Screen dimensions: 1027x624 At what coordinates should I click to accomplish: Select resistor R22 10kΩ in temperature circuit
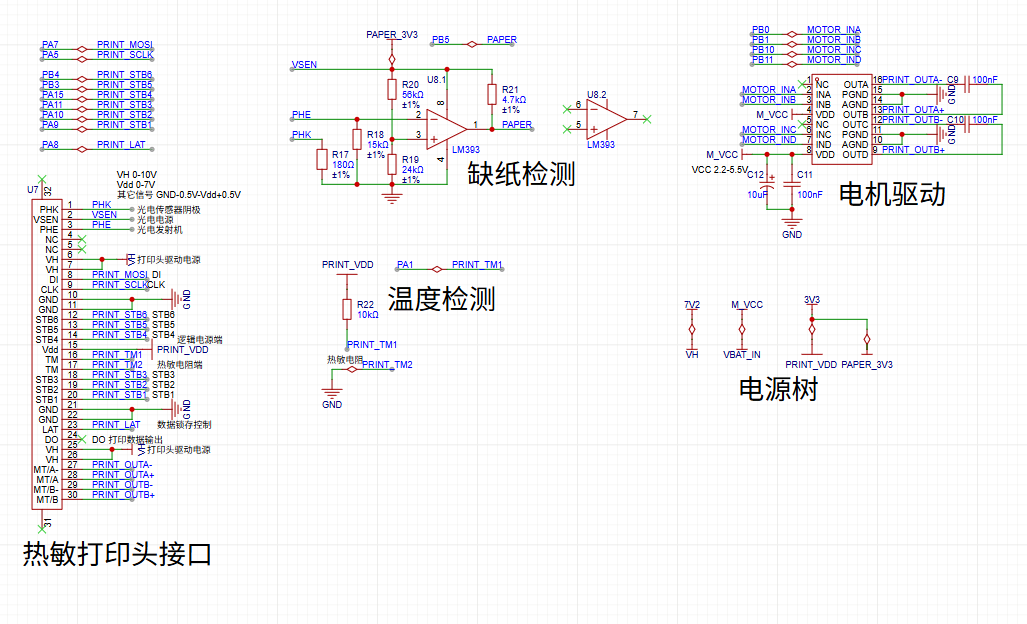[347, 309]
